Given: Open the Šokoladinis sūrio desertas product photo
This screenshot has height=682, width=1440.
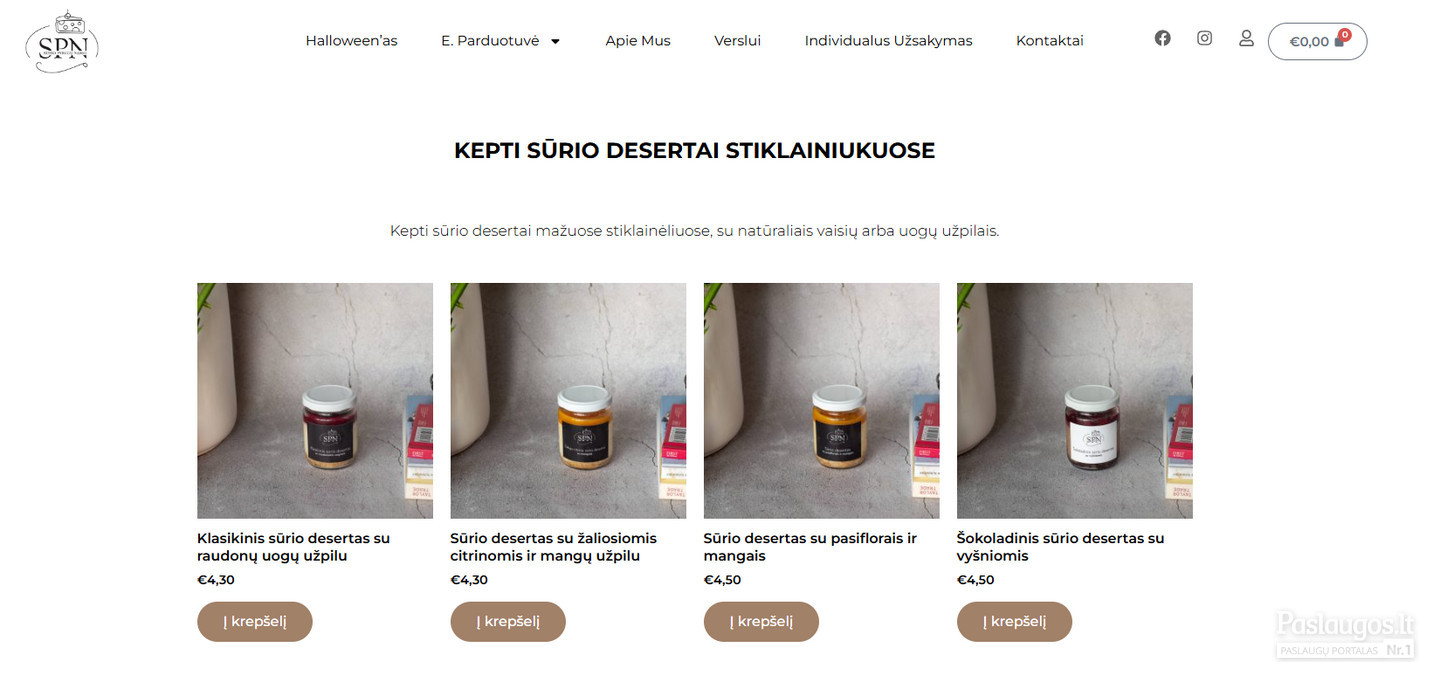Looking at the screenshot, I should click(x=1075, y=400).
